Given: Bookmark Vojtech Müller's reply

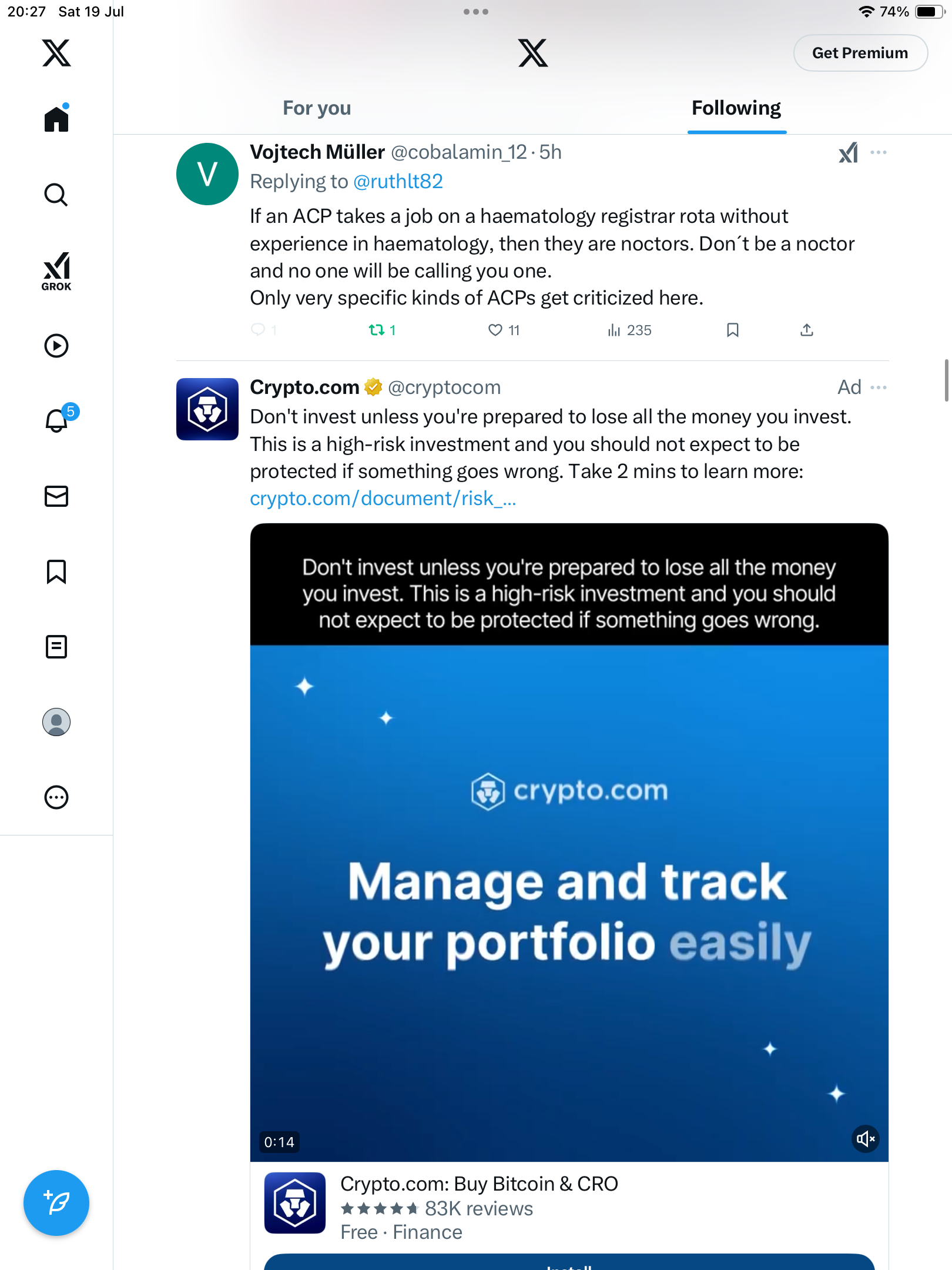Looking at the screenshot, I should (x=732, y=330).
